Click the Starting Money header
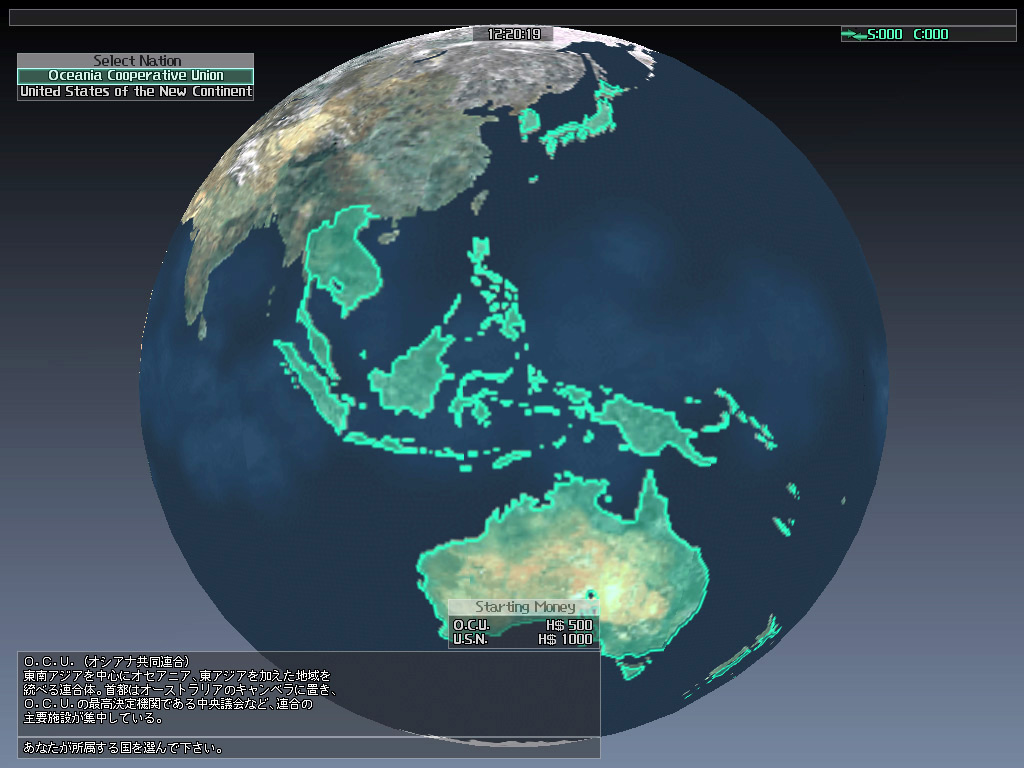This screenshot has width=1024, height=768. (524, 607)
